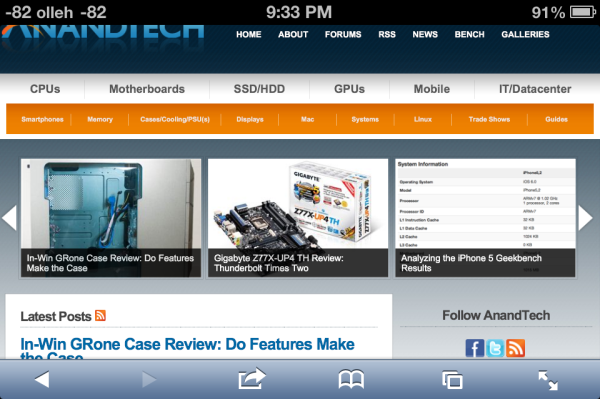Tap the Safari back arrow button
Viewport: 600px width, 399px height.
click(x=42, y=380)
